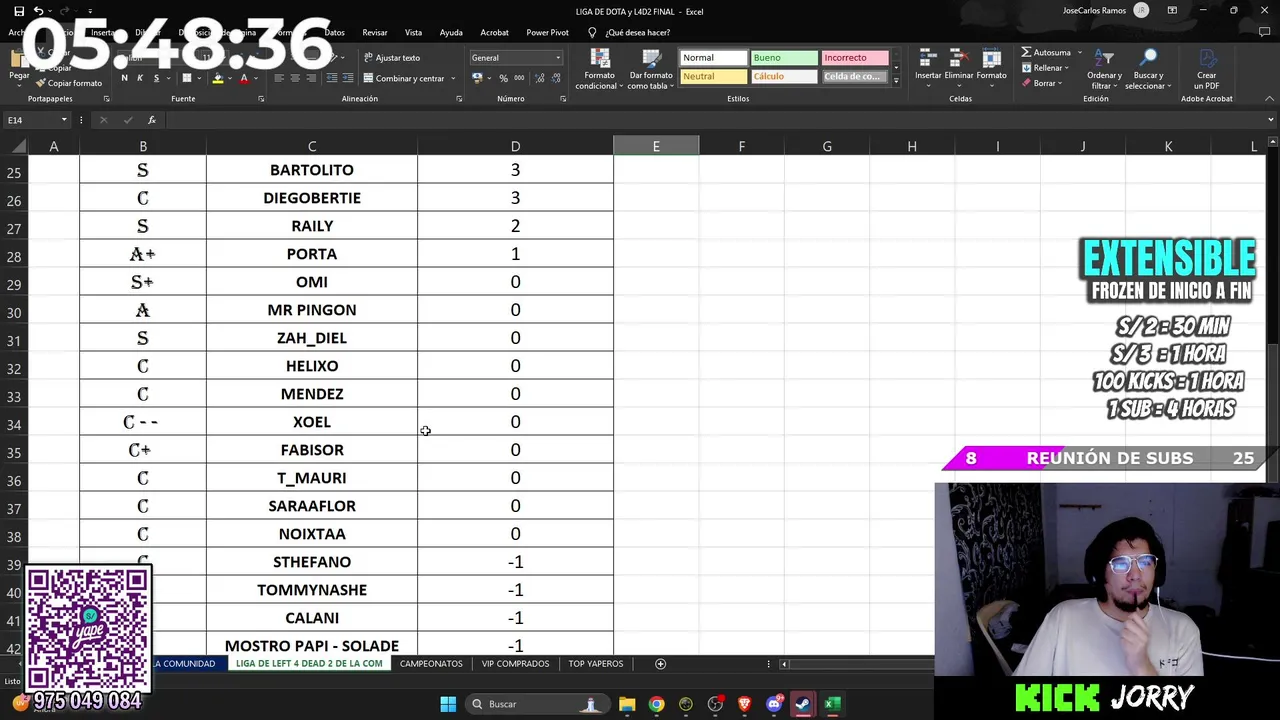Image resolution: width=1280 pixels, height=720 pixels.
Task: Expand the Combinar y centrar dropdown arrow
Action: tap(454, 78)
